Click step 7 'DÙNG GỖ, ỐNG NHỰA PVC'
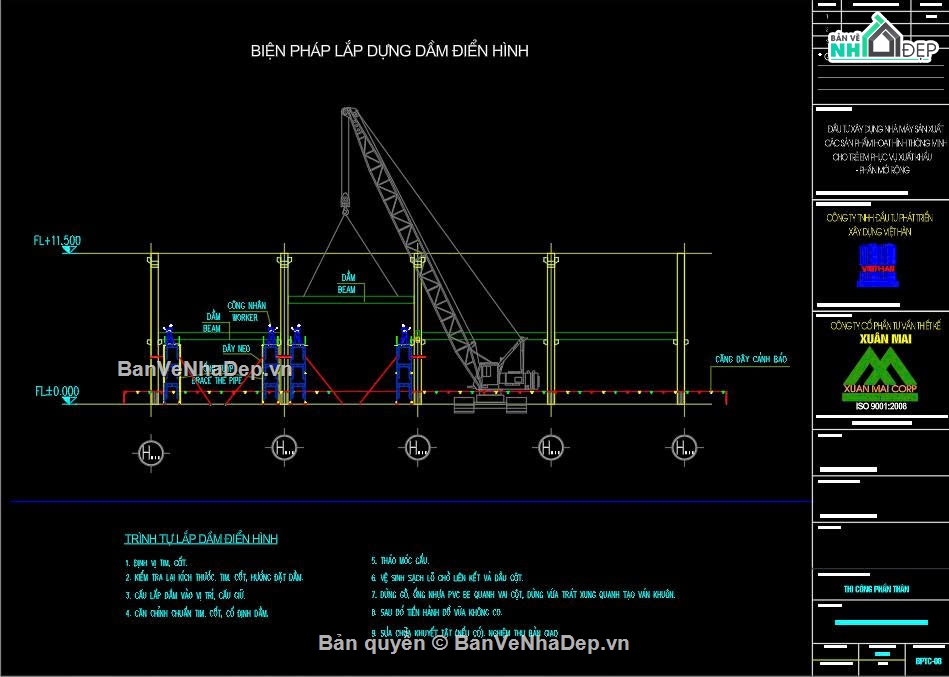The width and height of the screenshot is (949, 677). (524, 595)
